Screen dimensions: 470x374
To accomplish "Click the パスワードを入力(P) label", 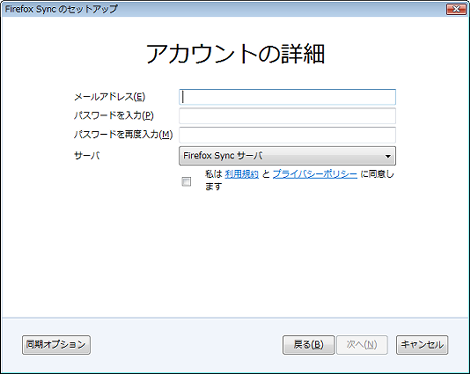I will tap(114, 116).
